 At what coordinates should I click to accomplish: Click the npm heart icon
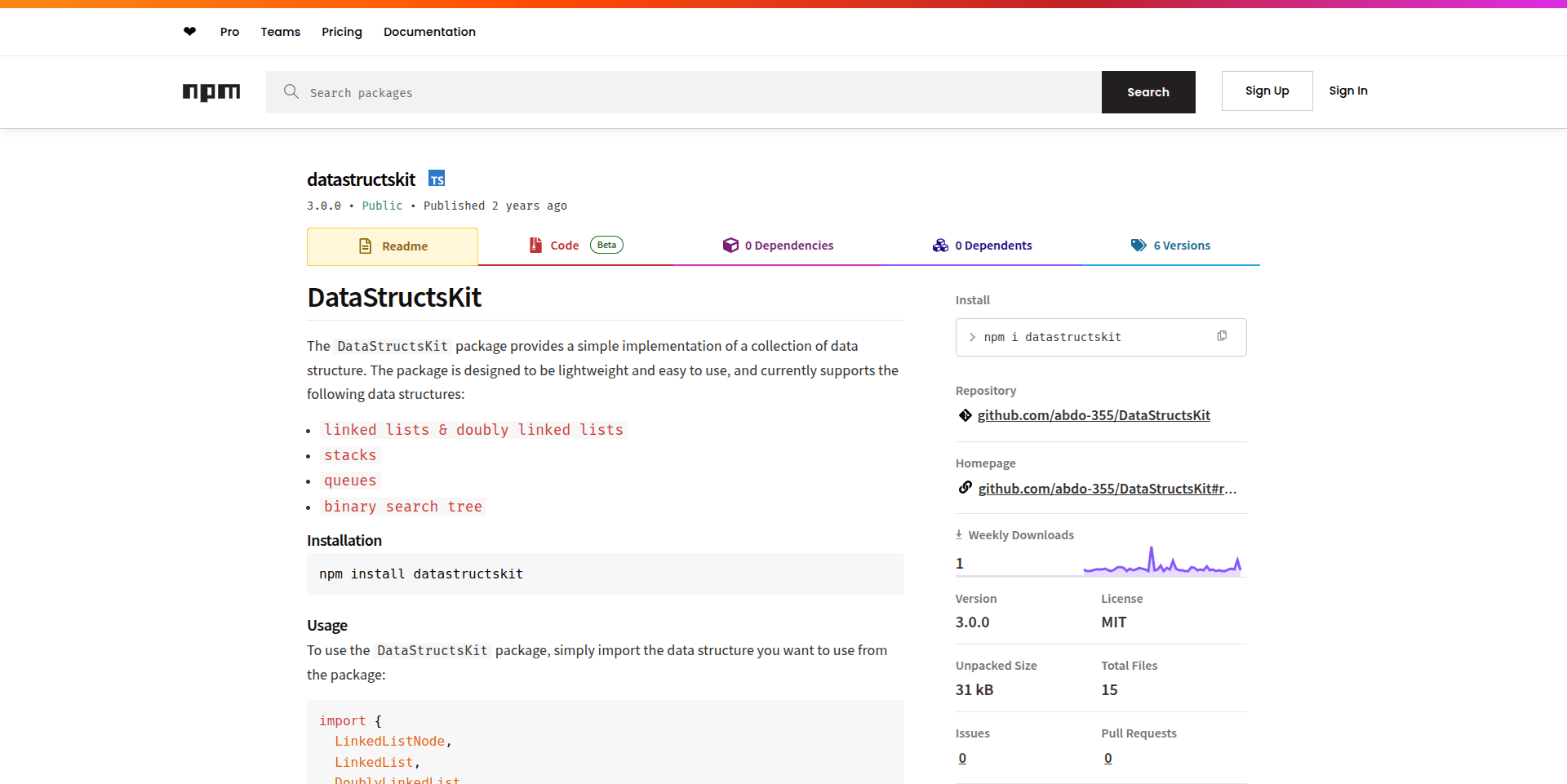click(x=189, y=31)
